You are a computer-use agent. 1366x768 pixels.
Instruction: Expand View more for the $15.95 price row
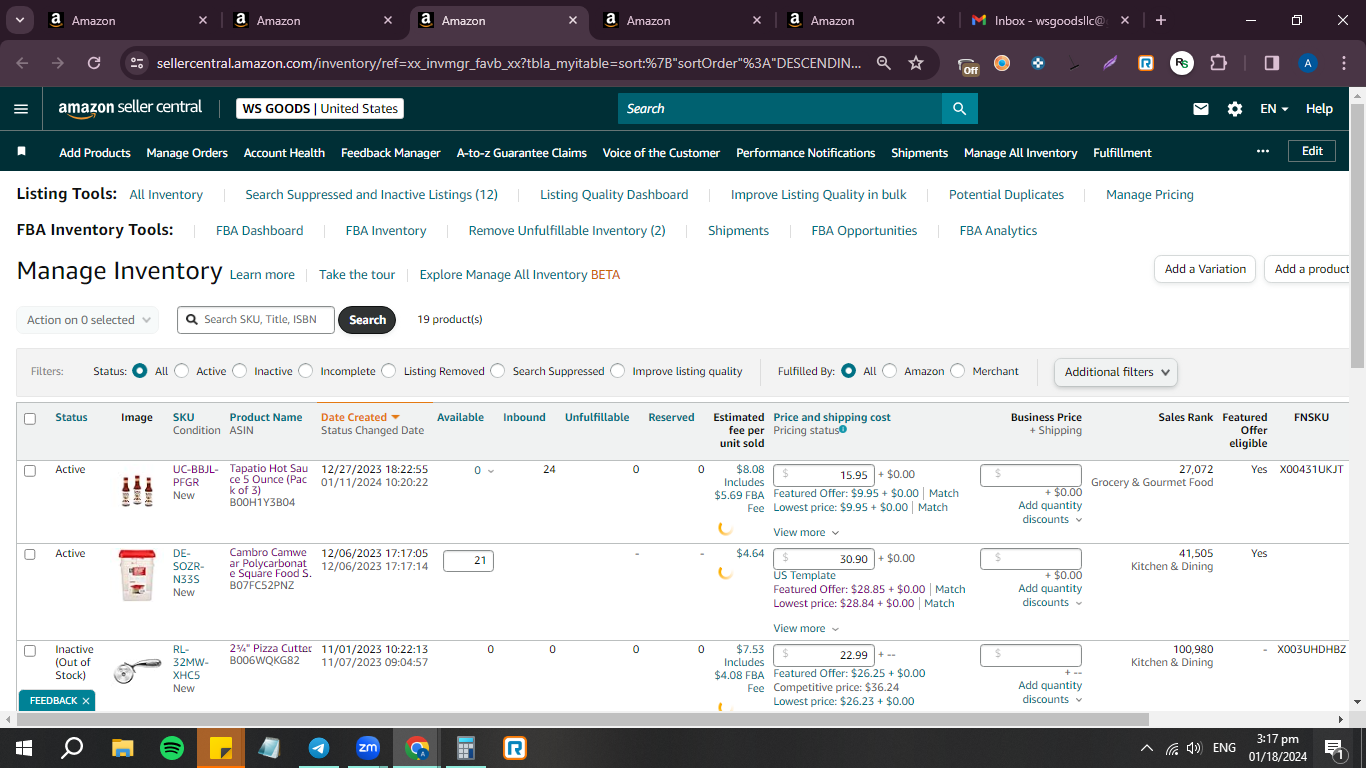click(806, 533)
